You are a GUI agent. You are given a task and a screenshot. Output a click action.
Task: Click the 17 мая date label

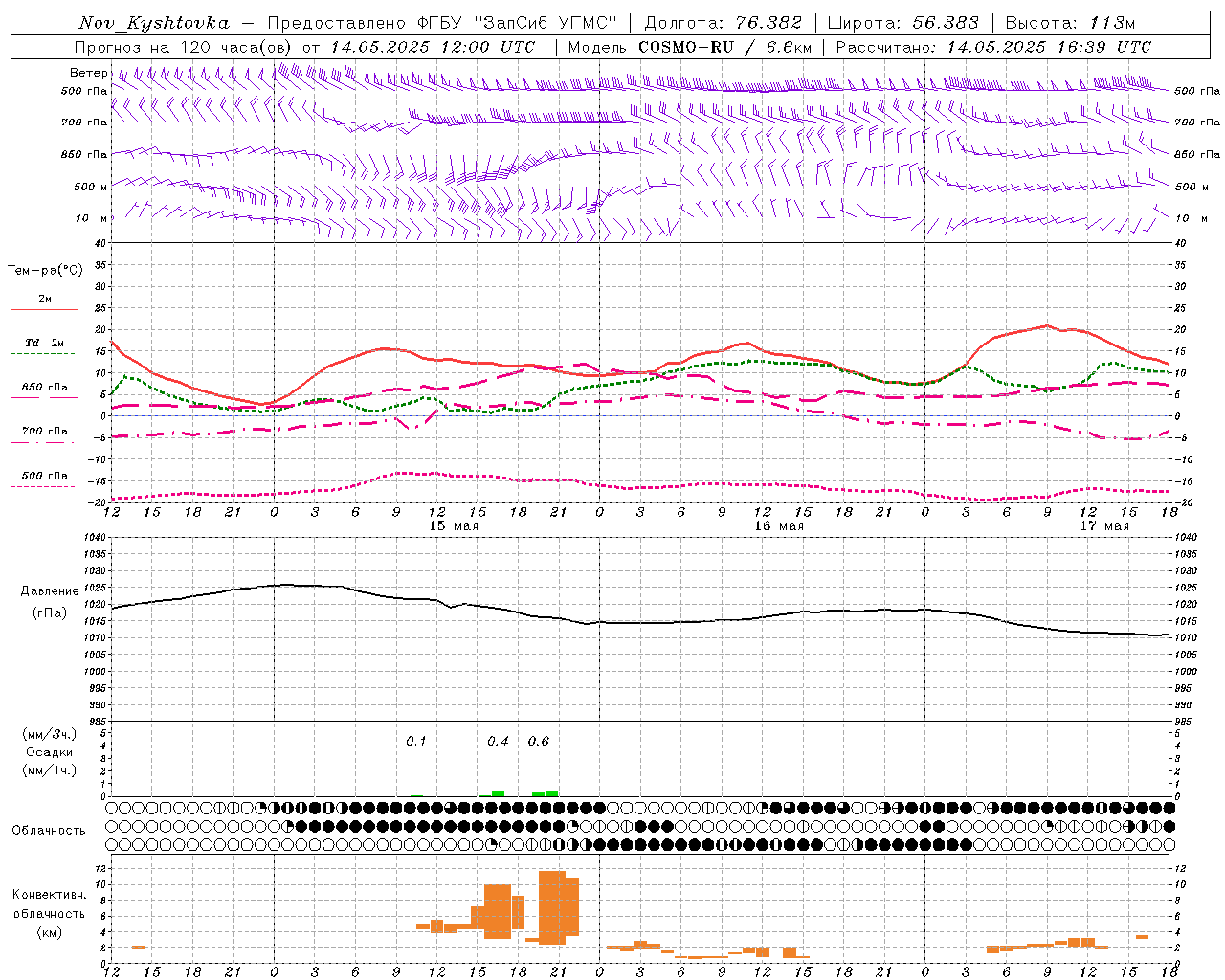[1104, 525]
